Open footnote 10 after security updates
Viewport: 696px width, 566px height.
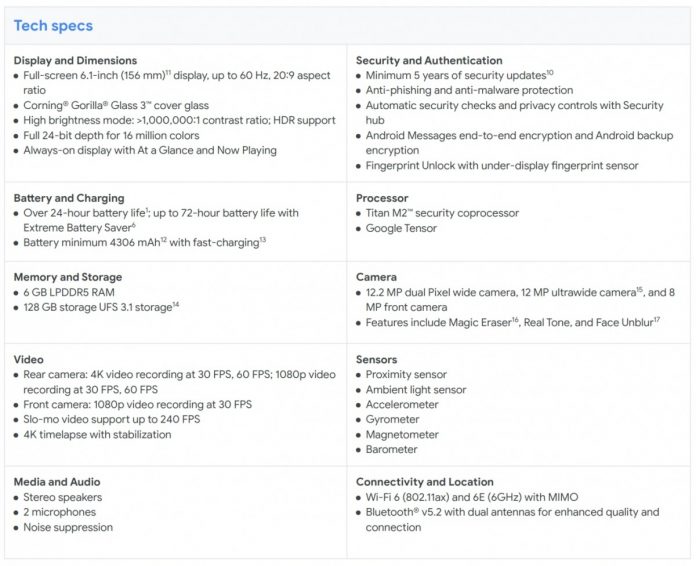tap(549, 72)
